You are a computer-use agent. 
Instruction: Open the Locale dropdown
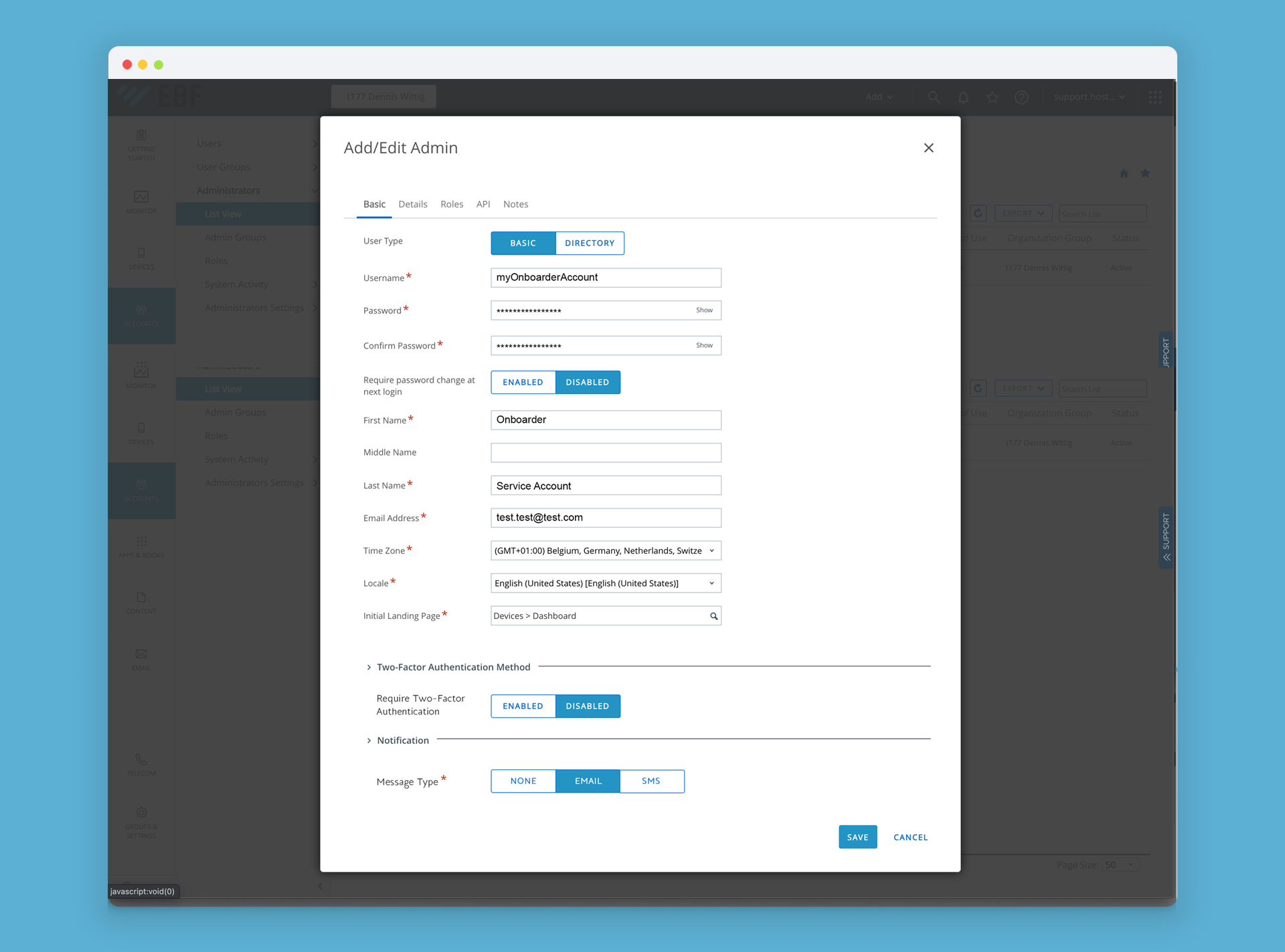click(606, 583)
